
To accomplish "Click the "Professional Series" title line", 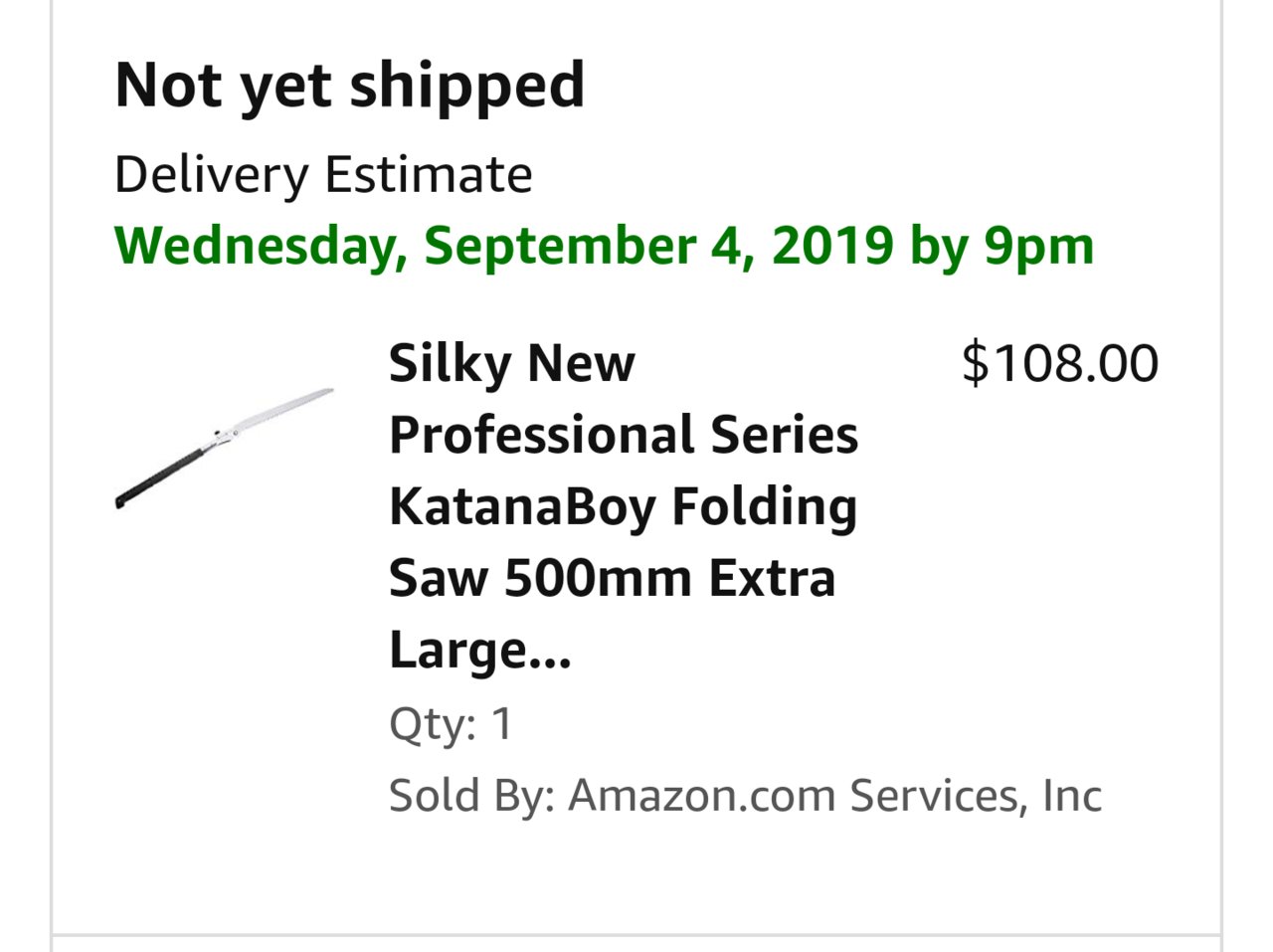I will coord(624,435).
